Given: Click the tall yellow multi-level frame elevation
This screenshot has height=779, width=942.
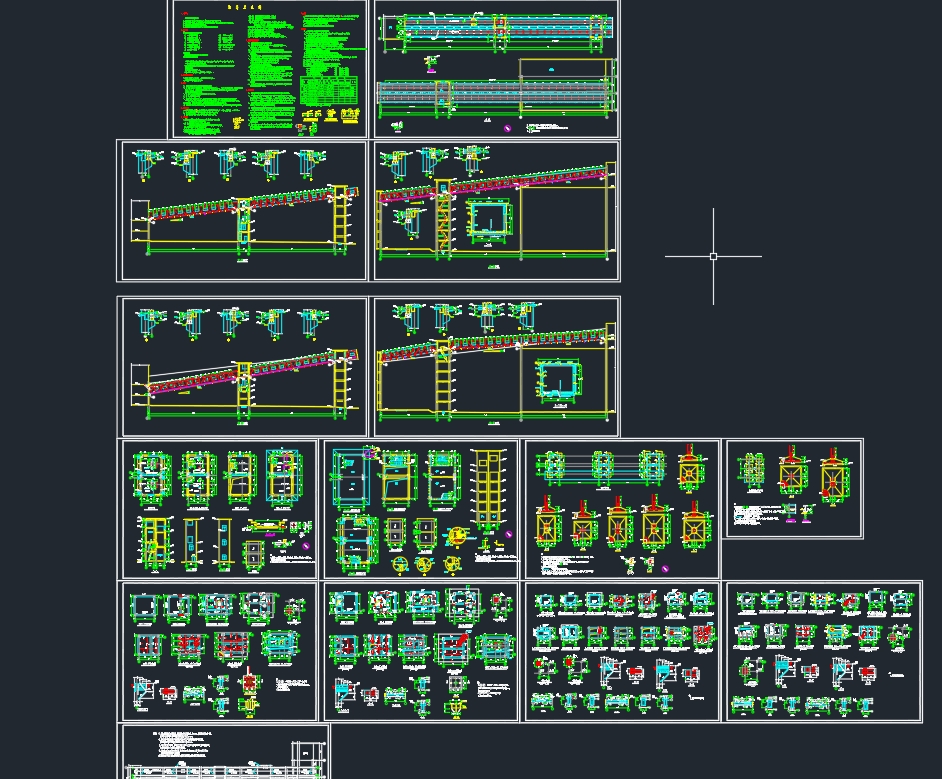Looking at the screenshot, I should click(x=487, y=490).
